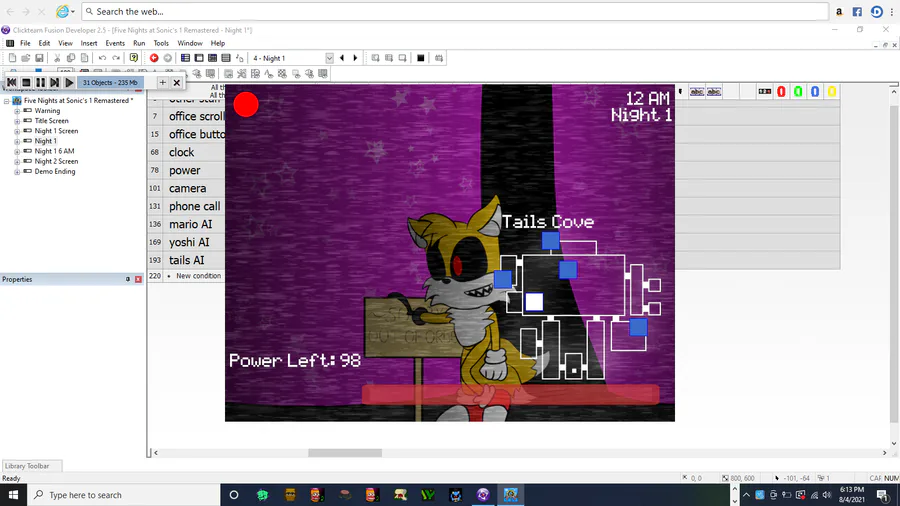The image size is (900, 506).
Task: Choose the 4 - Night 1 frame dropdown
Action: (x=293, y=58)
